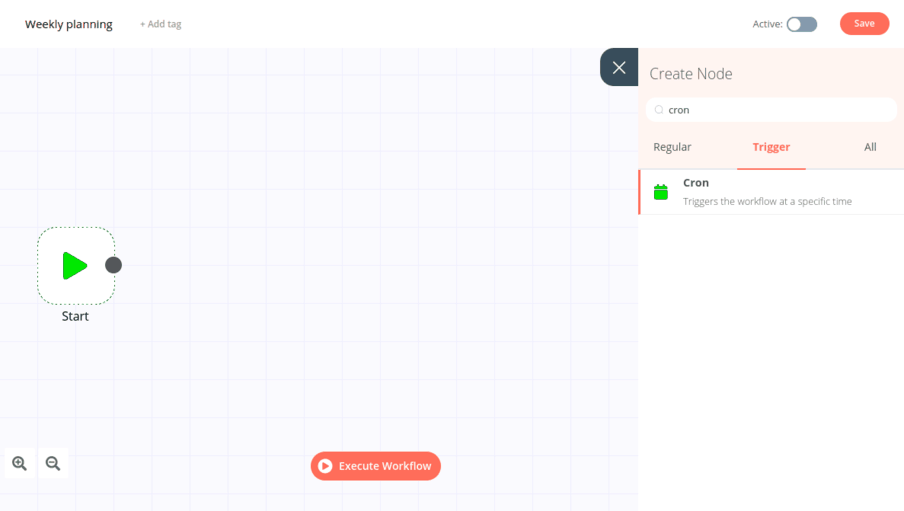The image size is (904, 511).
Task: Toggle the workflow Active switch
Action: pos(801,24)
